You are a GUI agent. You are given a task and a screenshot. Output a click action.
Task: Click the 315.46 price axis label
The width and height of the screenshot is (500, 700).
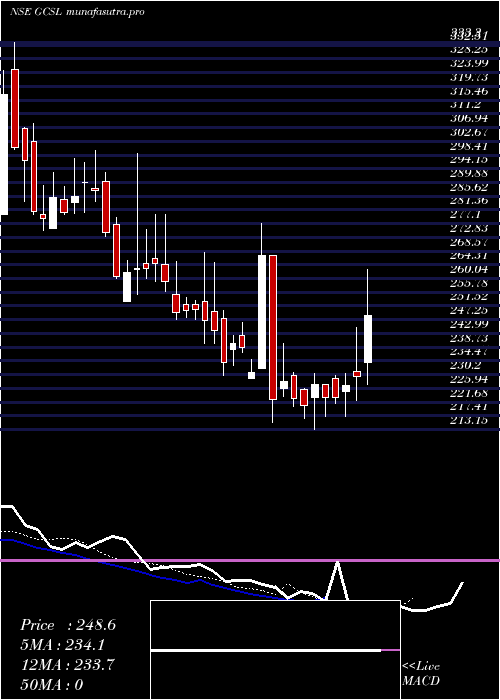pyautogui.click(x=469, y=90)
